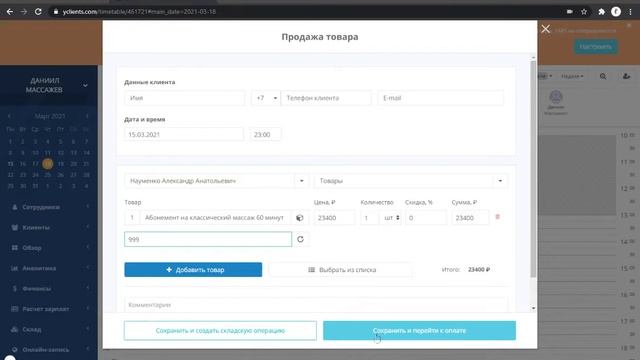This screenshot has width=640, height=360.
Task: Click Сохранить и создать складскую операцию
Action: (220, 330)
